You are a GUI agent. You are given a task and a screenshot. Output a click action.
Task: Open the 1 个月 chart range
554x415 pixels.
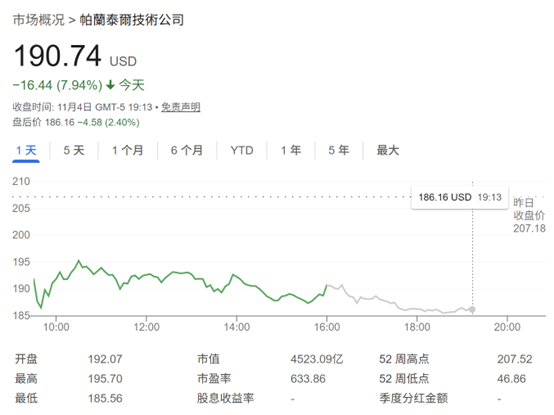pos(128,150)
